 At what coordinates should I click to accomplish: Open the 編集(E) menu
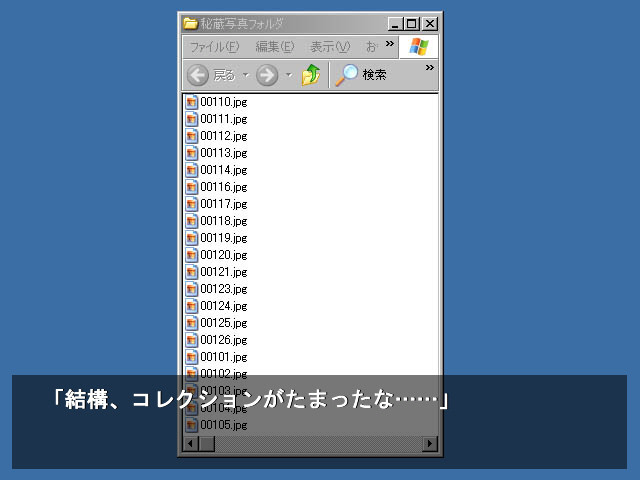click(274, 47)
